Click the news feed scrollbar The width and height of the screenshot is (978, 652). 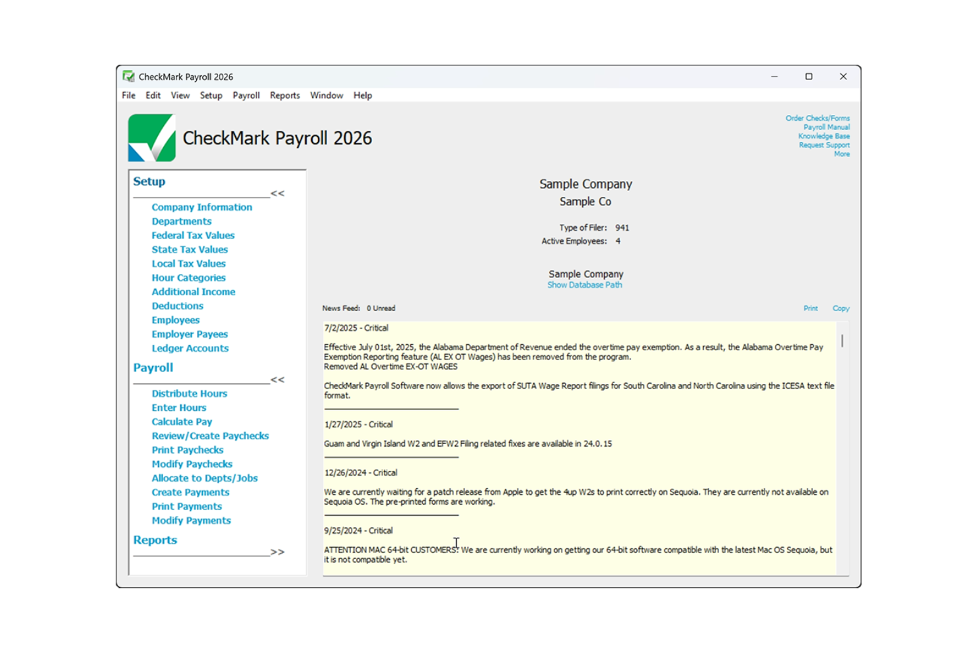[841, 340]
